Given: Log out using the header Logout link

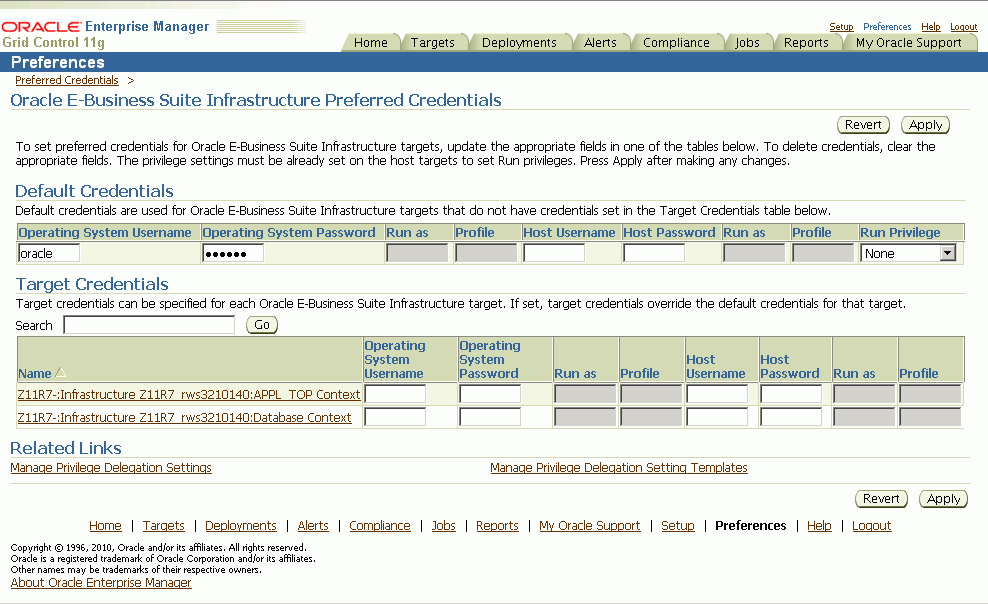Looking at the screenshot, I should pos(963,26).
